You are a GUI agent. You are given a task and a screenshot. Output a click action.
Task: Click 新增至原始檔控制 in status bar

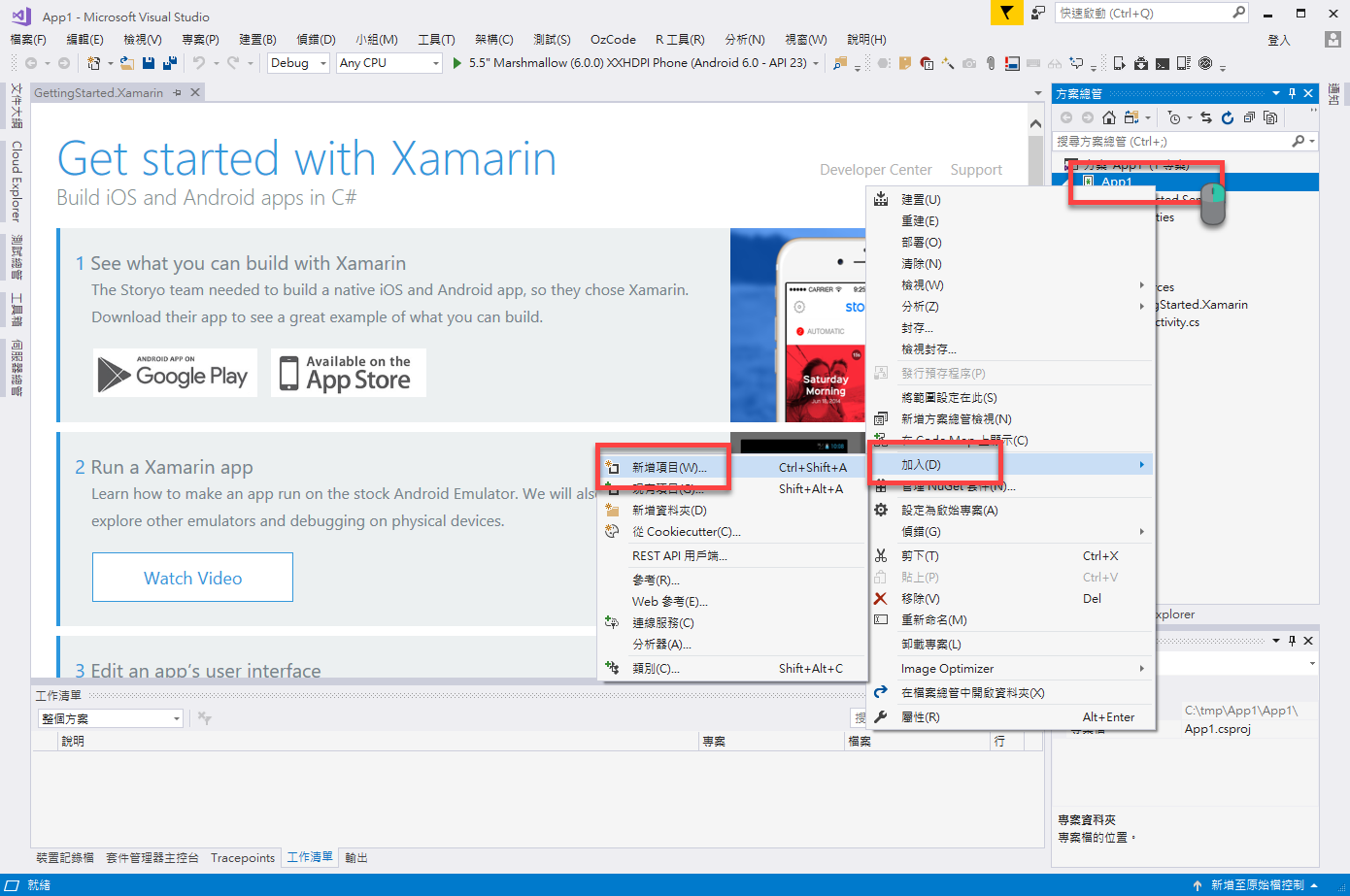[x=1257, y=885]
